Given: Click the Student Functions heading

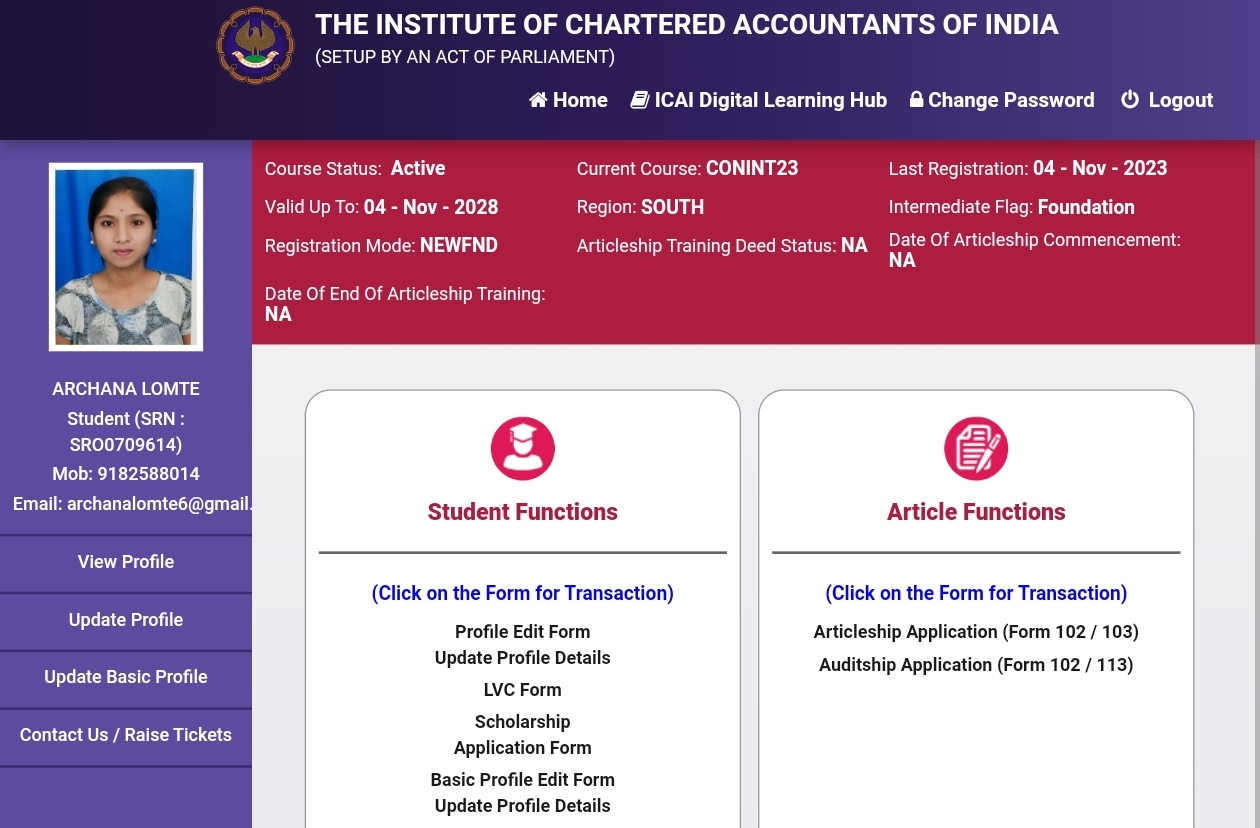Looking at the screenshot, I should 522,512.
